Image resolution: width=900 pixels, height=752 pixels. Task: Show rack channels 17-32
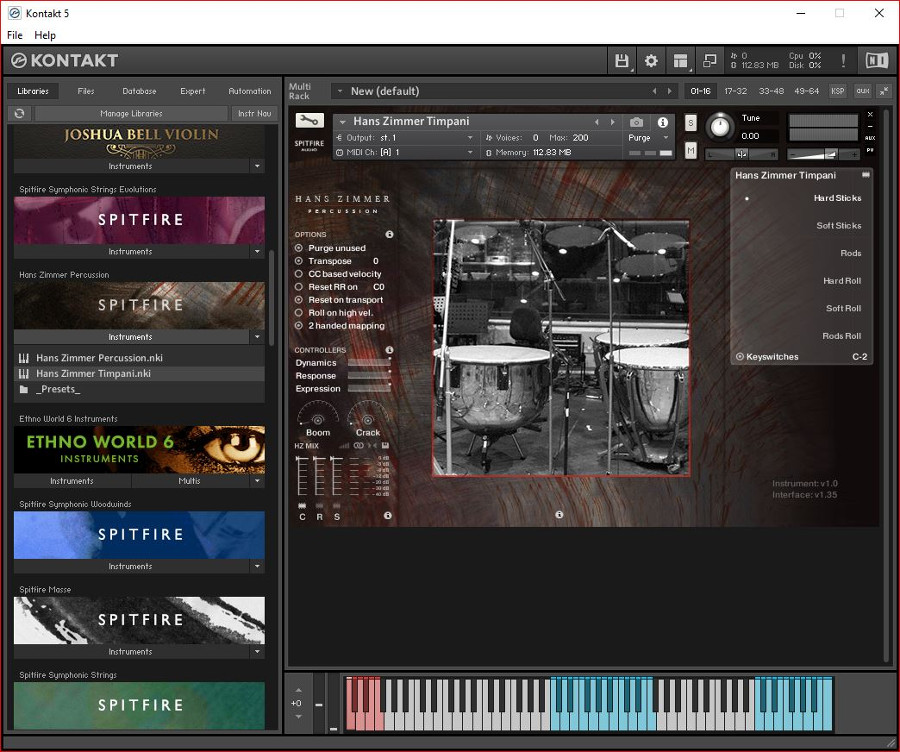tap(735, 91)
